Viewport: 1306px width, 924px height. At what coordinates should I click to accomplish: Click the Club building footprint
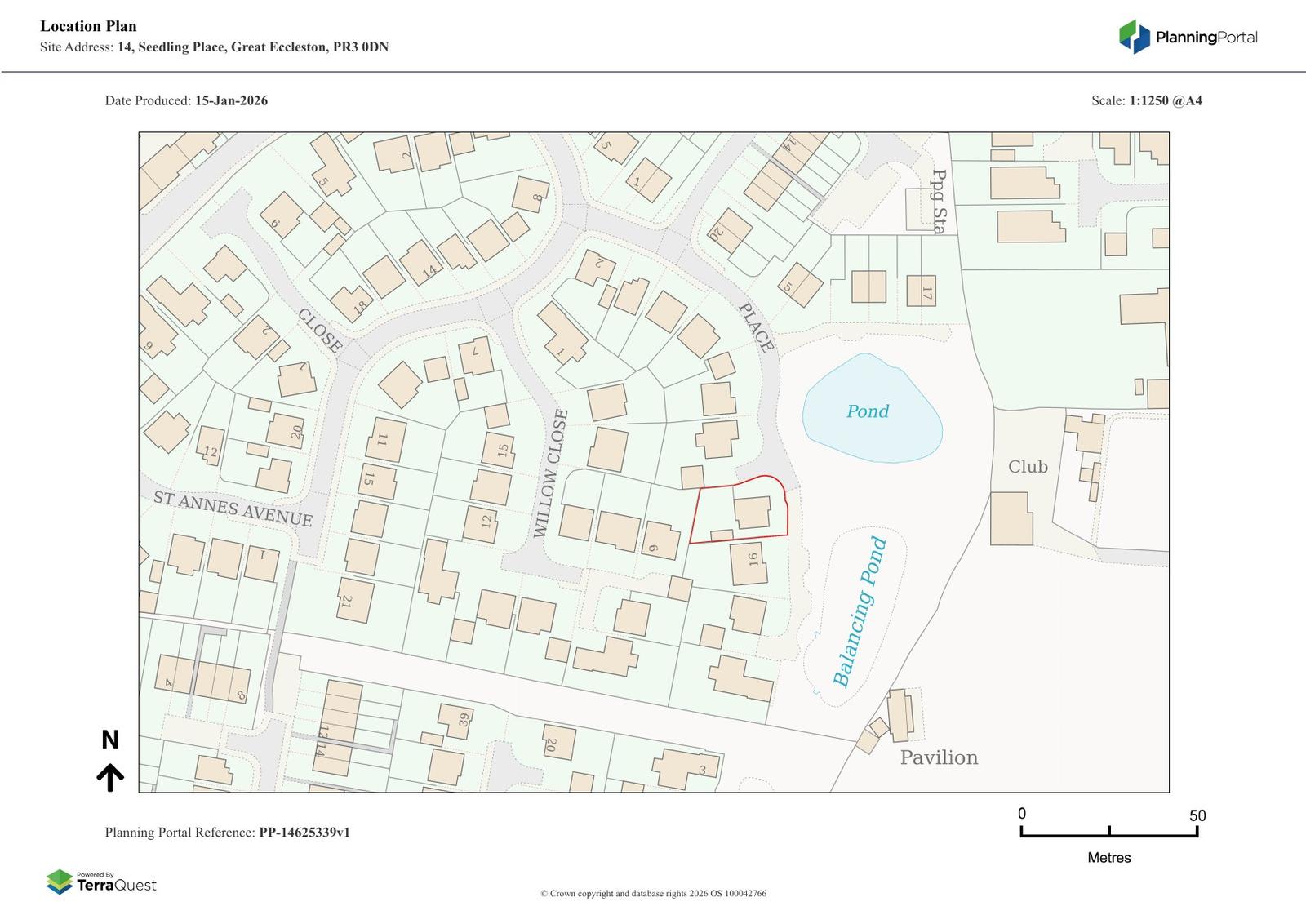tap(1011, 518)
